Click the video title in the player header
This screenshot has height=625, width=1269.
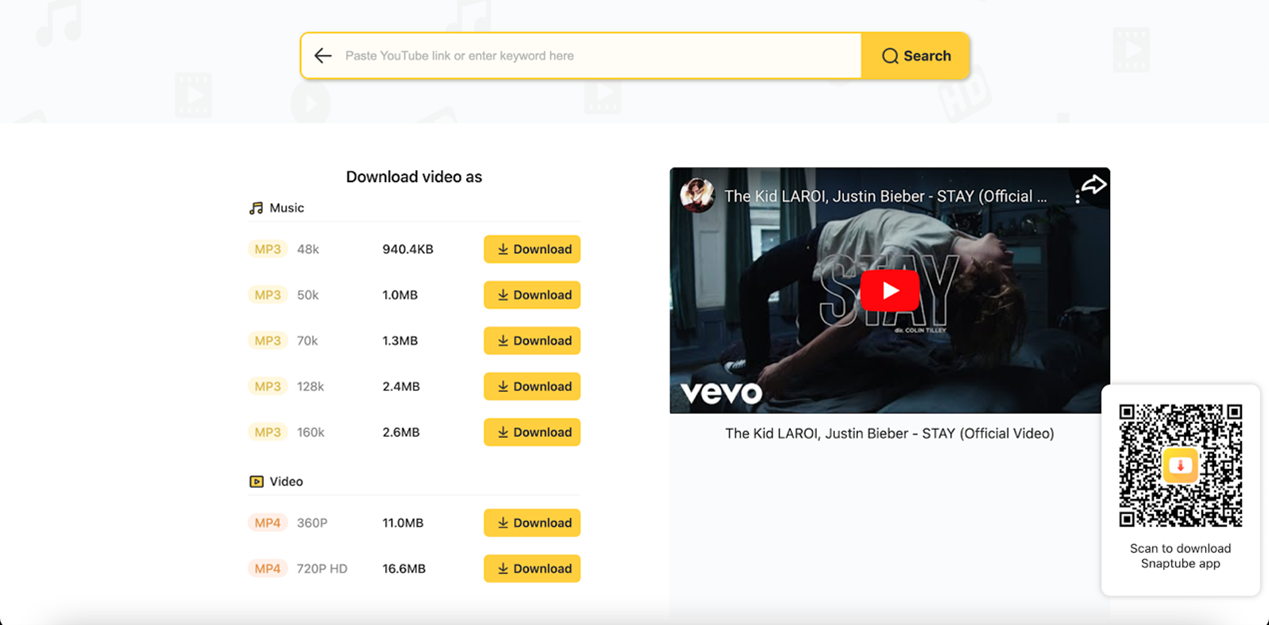click(885, 196)
